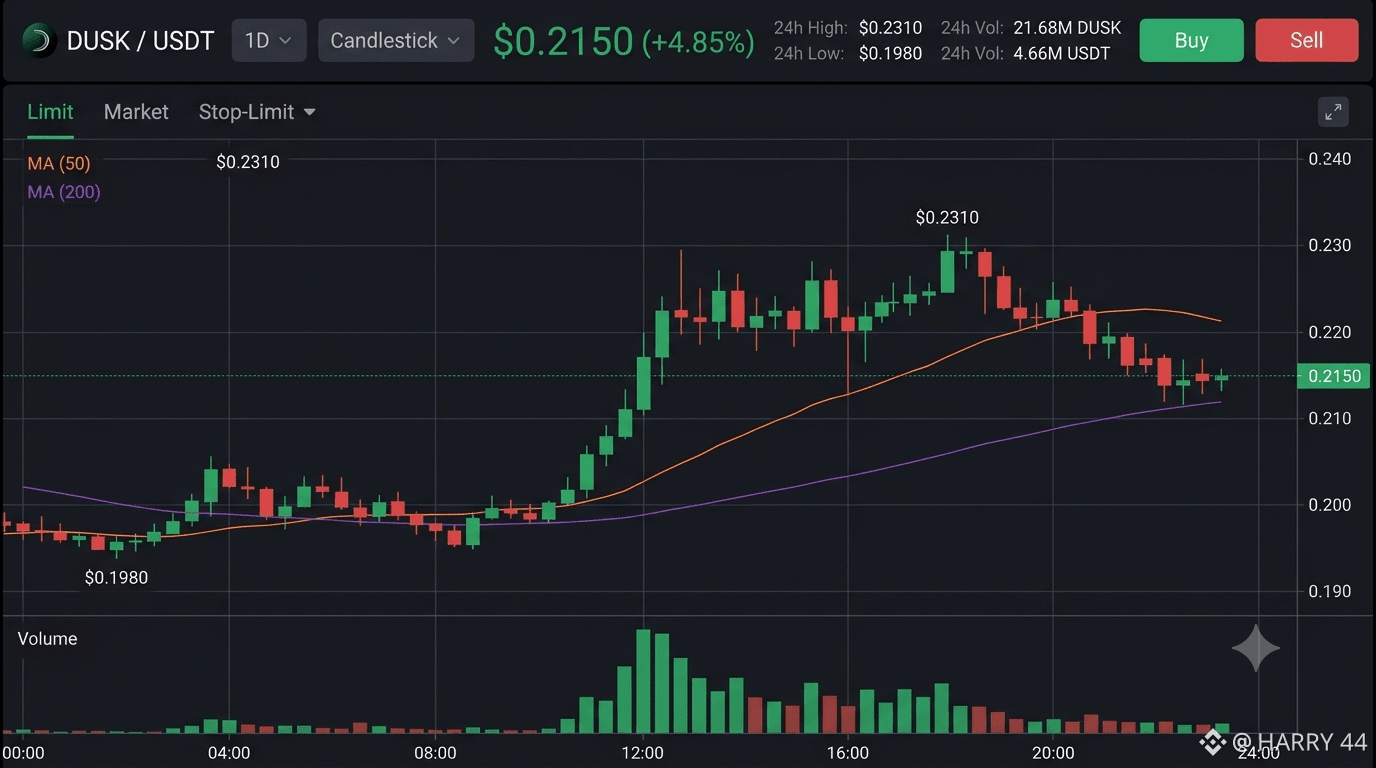Click the Volume panel label
The image size is (1376, 768).
point(47,638)
